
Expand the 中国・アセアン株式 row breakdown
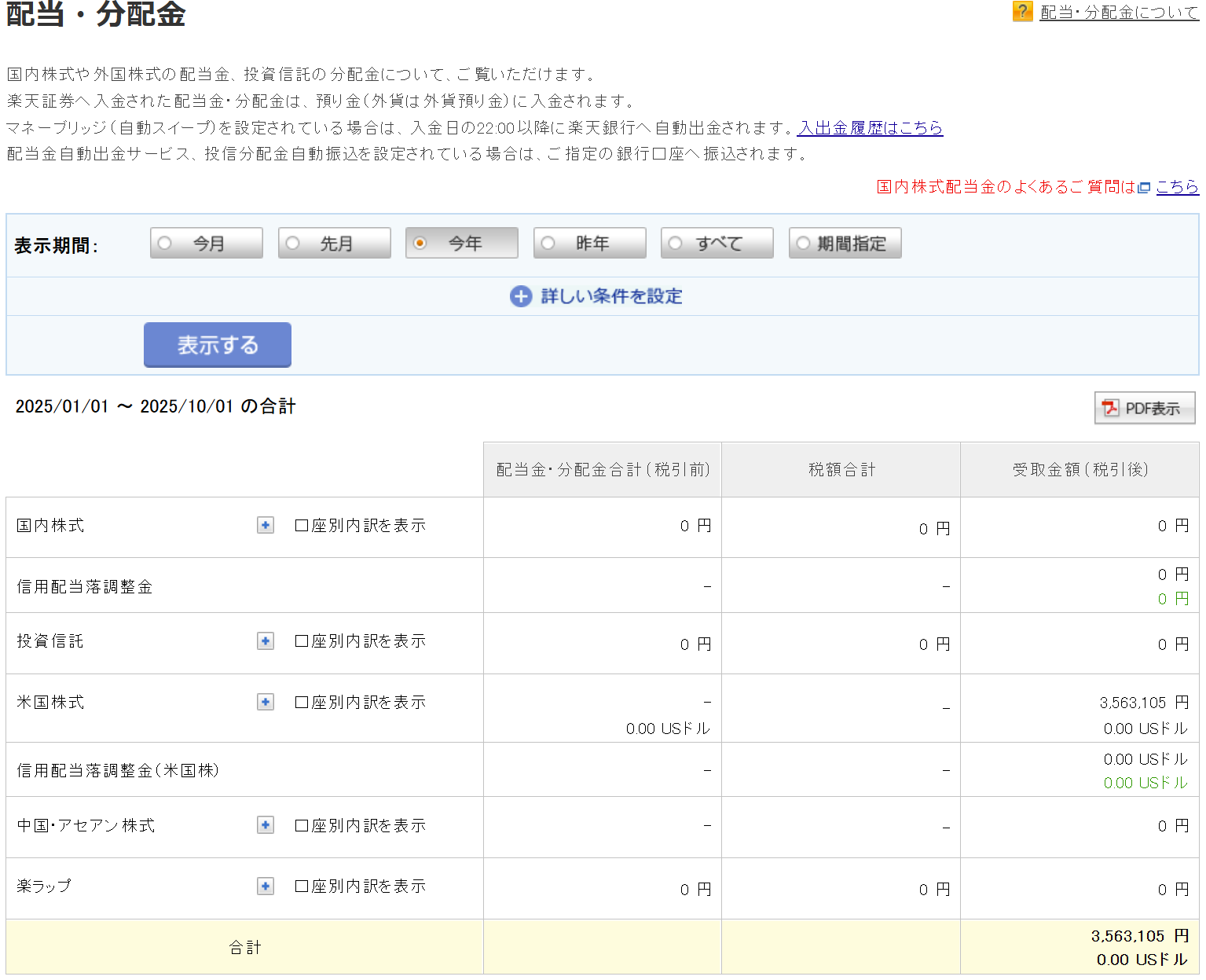coord(266,825)
